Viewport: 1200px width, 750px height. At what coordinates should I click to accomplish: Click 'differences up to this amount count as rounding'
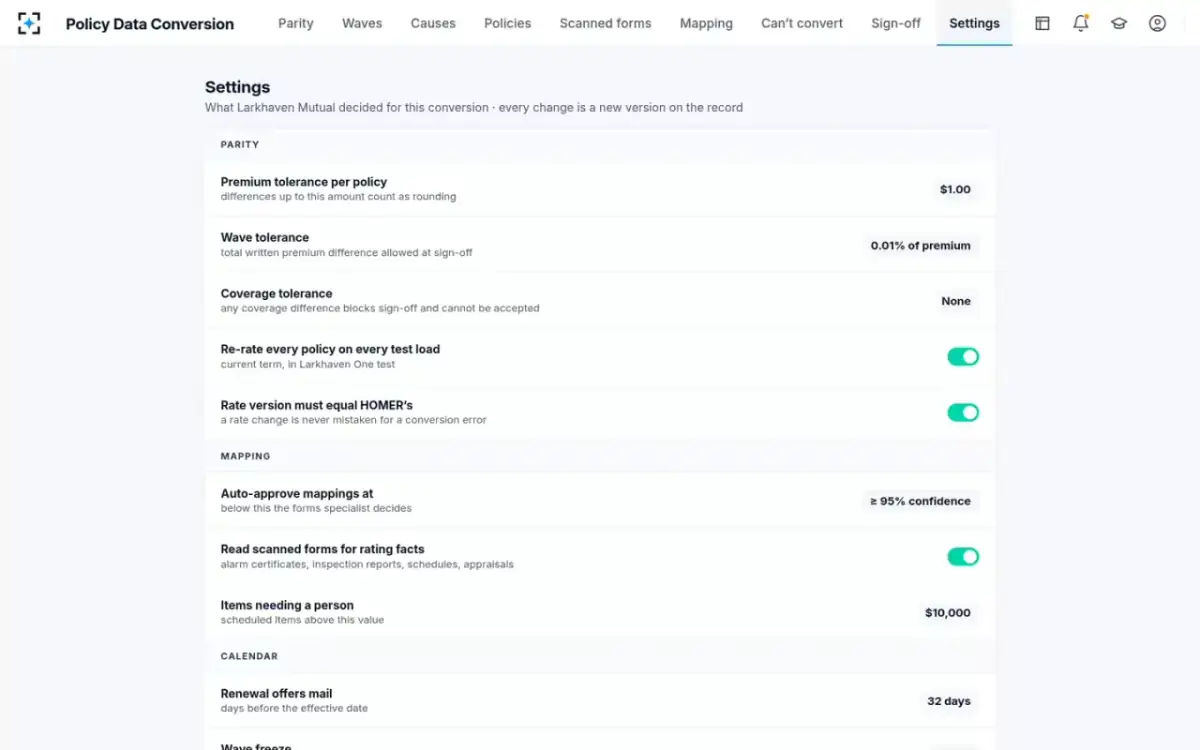tap(338, 197)
